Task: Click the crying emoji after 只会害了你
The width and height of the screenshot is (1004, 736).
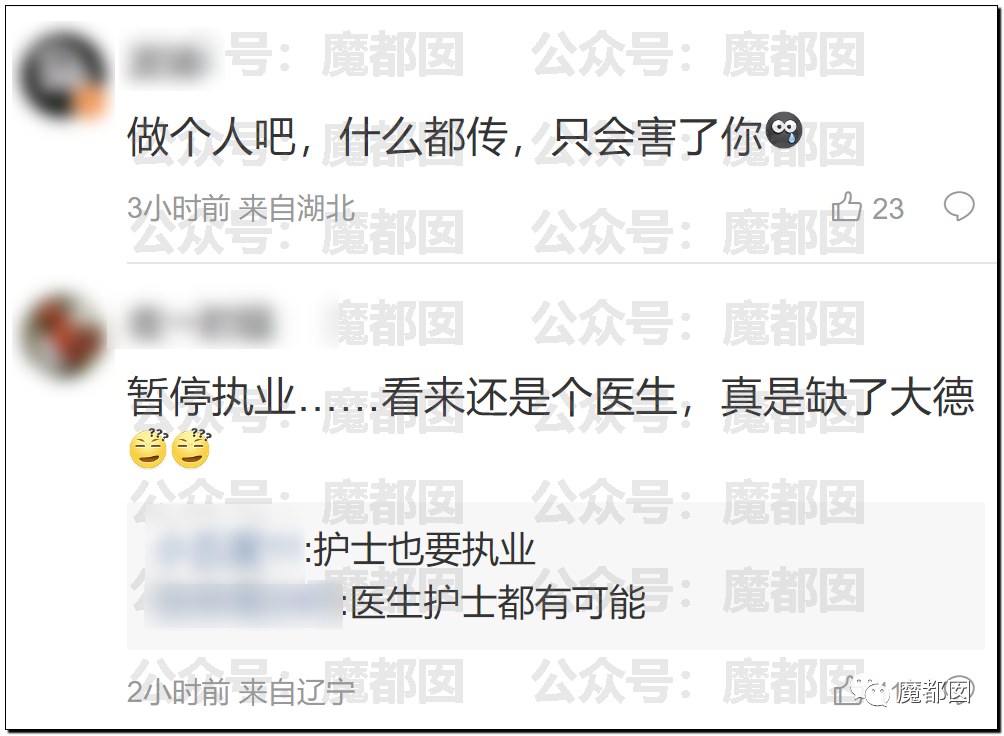Action: (x=784, y=131)
